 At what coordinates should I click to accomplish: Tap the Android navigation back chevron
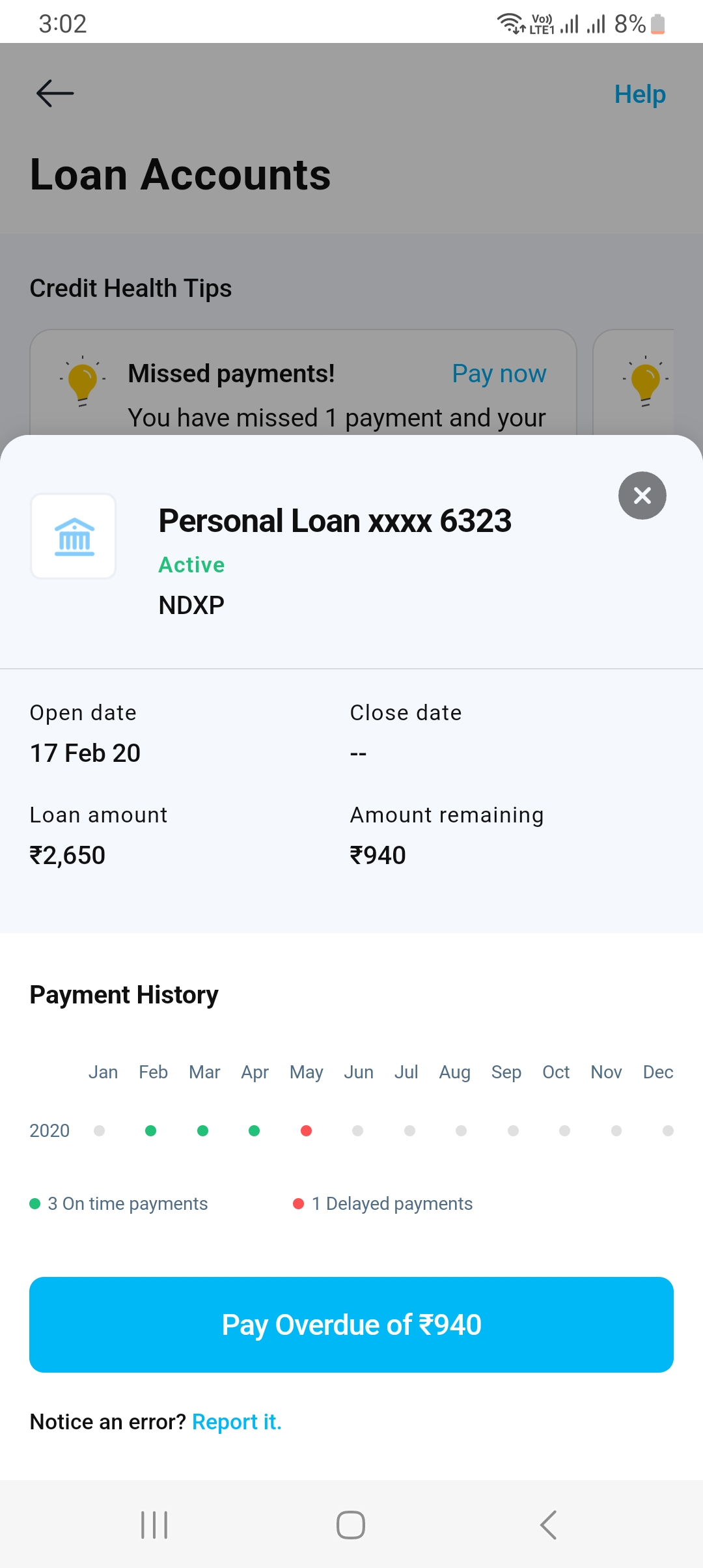pyautogui.click(x=548, y=1524)
